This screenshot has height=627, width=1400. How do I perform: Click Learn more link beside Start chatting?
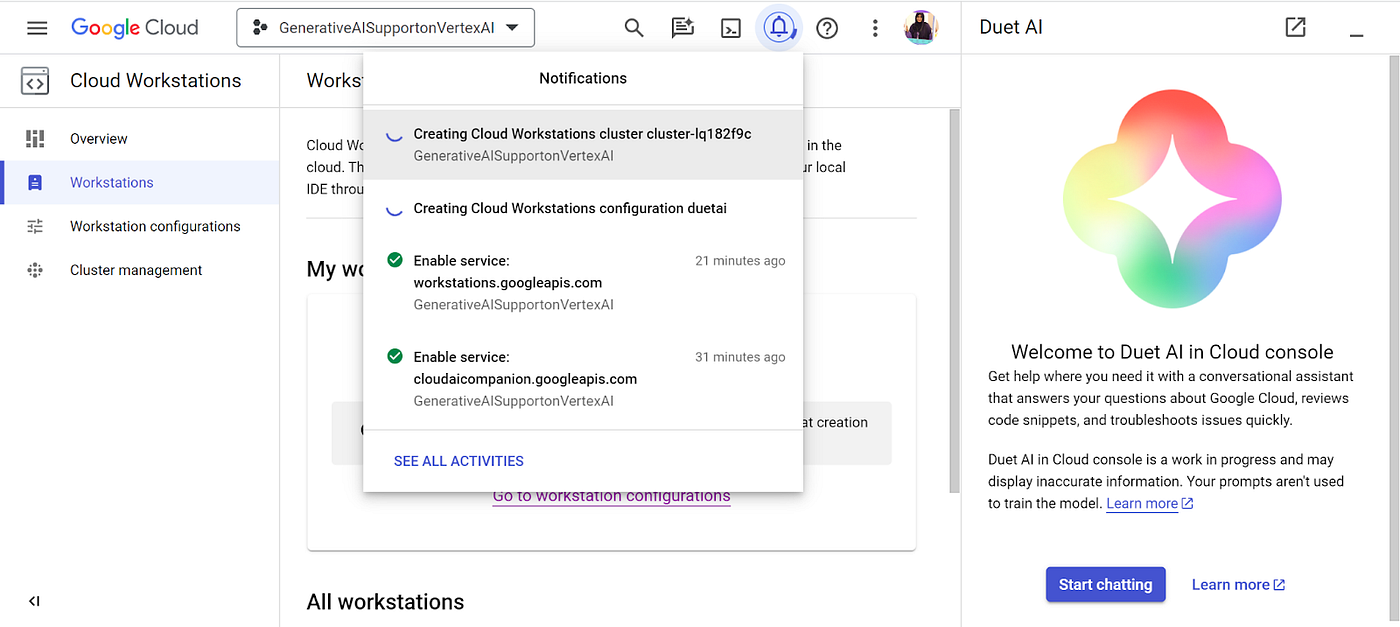tap(1238, 585)
